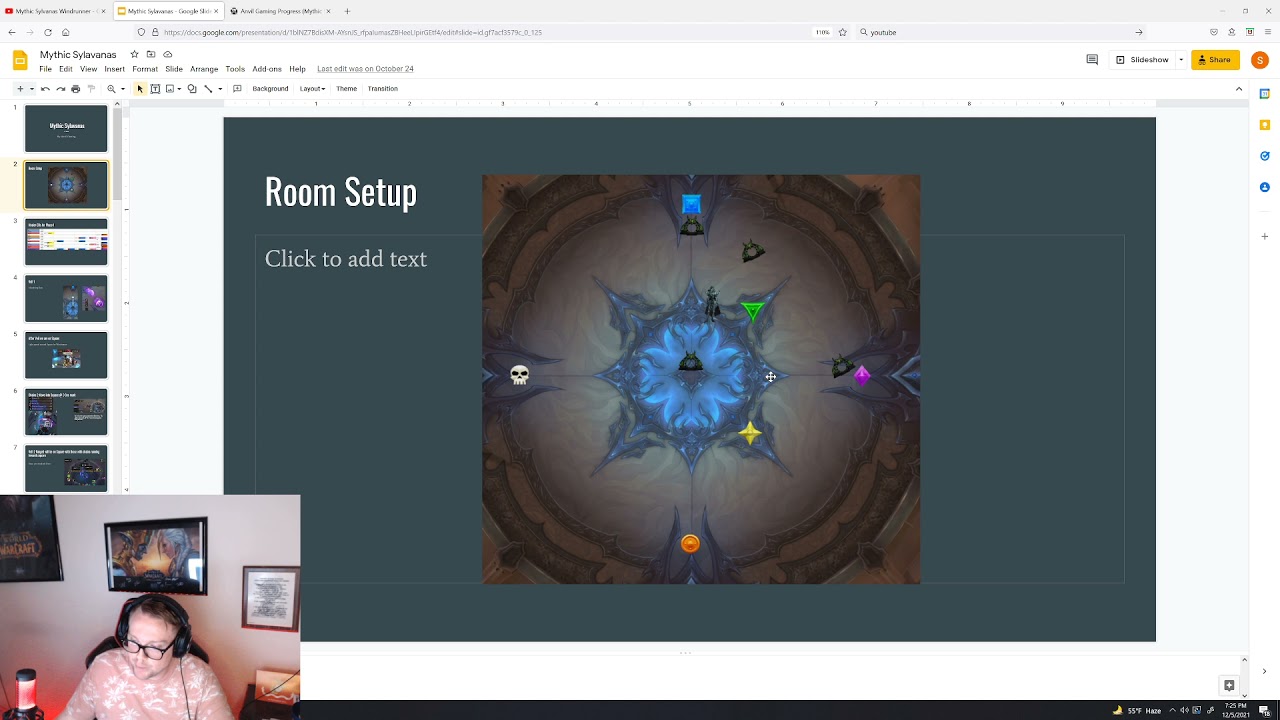Choose the Shape tool icon
This screenshot has height=720, width=1280.
[x=192, y=89]
